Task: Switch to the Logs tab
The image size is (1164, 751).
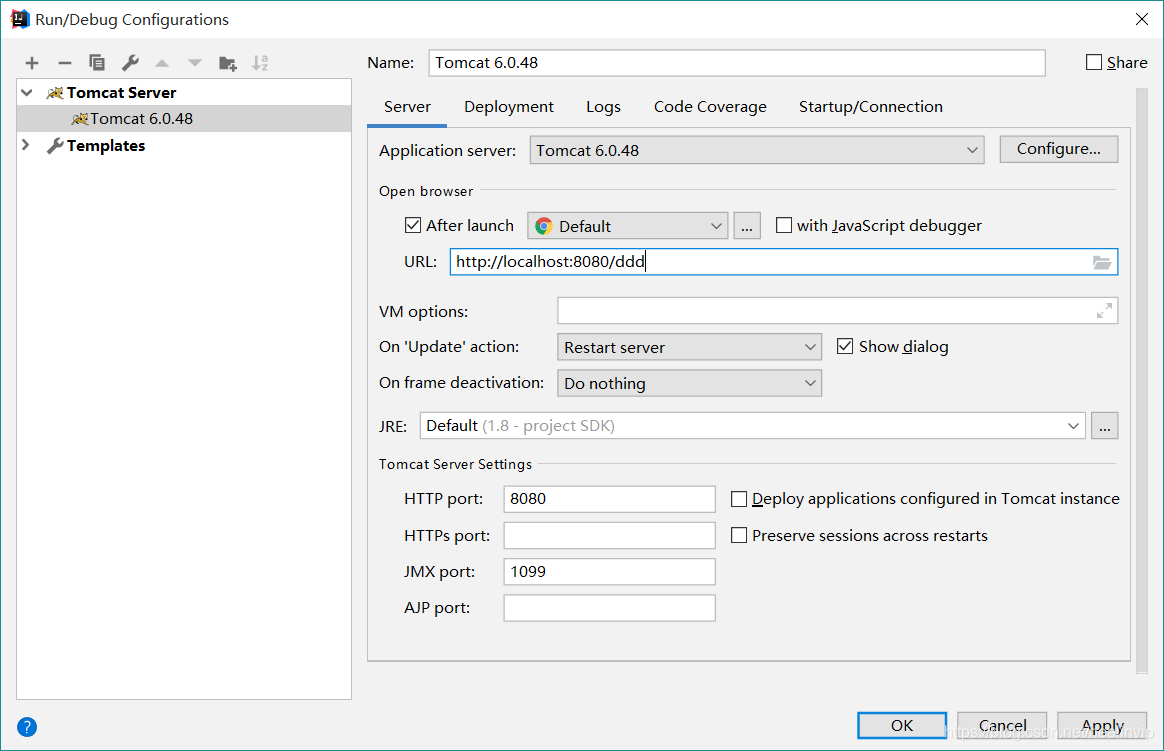Action: [x=603, y=107]
